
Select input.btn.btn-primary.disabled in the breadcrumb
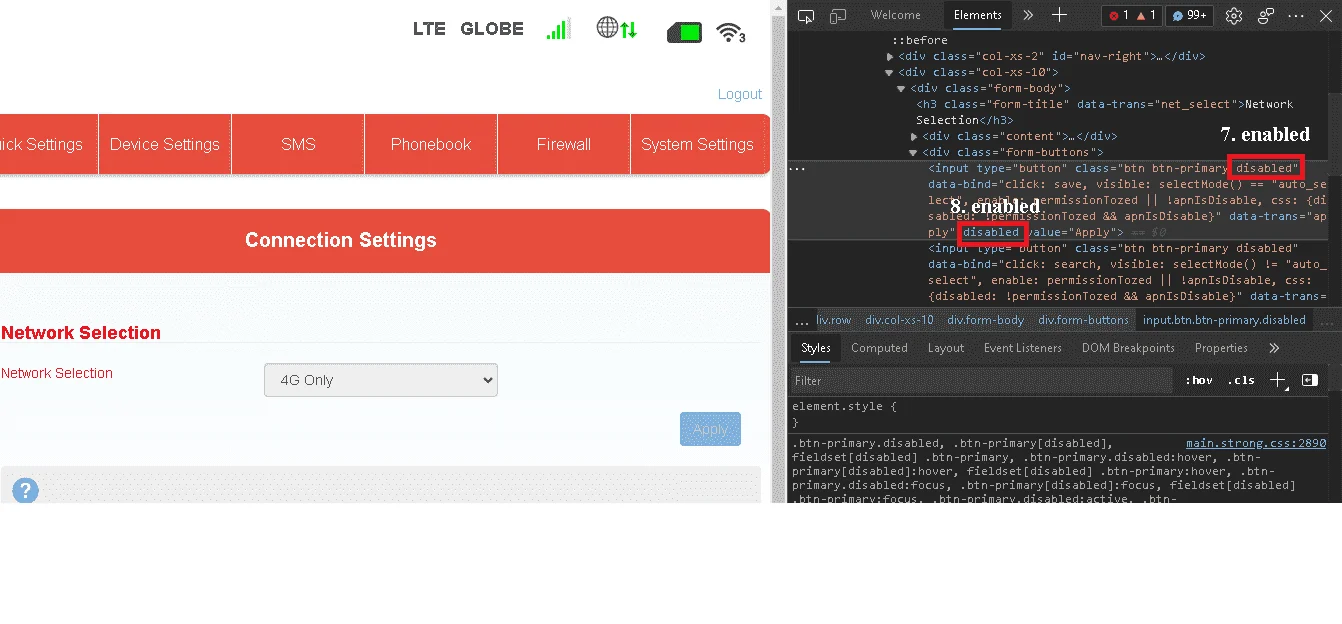tap(1224, 320)
